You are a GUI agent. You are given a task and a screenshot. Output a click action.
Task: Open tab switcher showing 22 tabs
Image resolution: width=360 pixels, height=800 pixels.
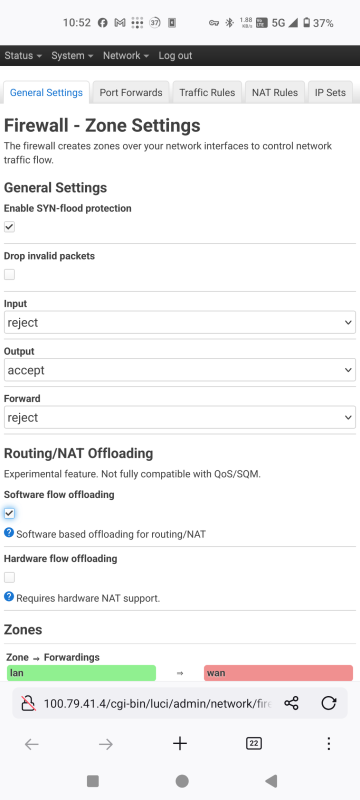(253, 744)
